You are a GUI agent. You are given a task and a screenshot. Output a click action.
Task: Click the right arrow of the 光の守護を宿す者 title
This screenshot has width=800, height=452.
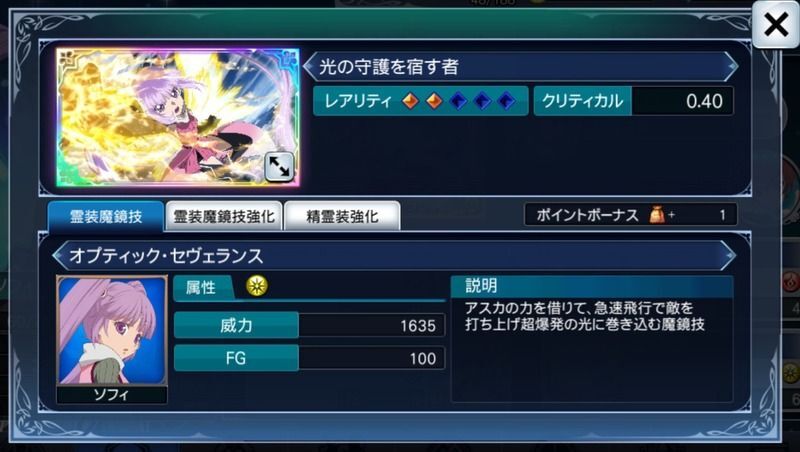point(732,66)
